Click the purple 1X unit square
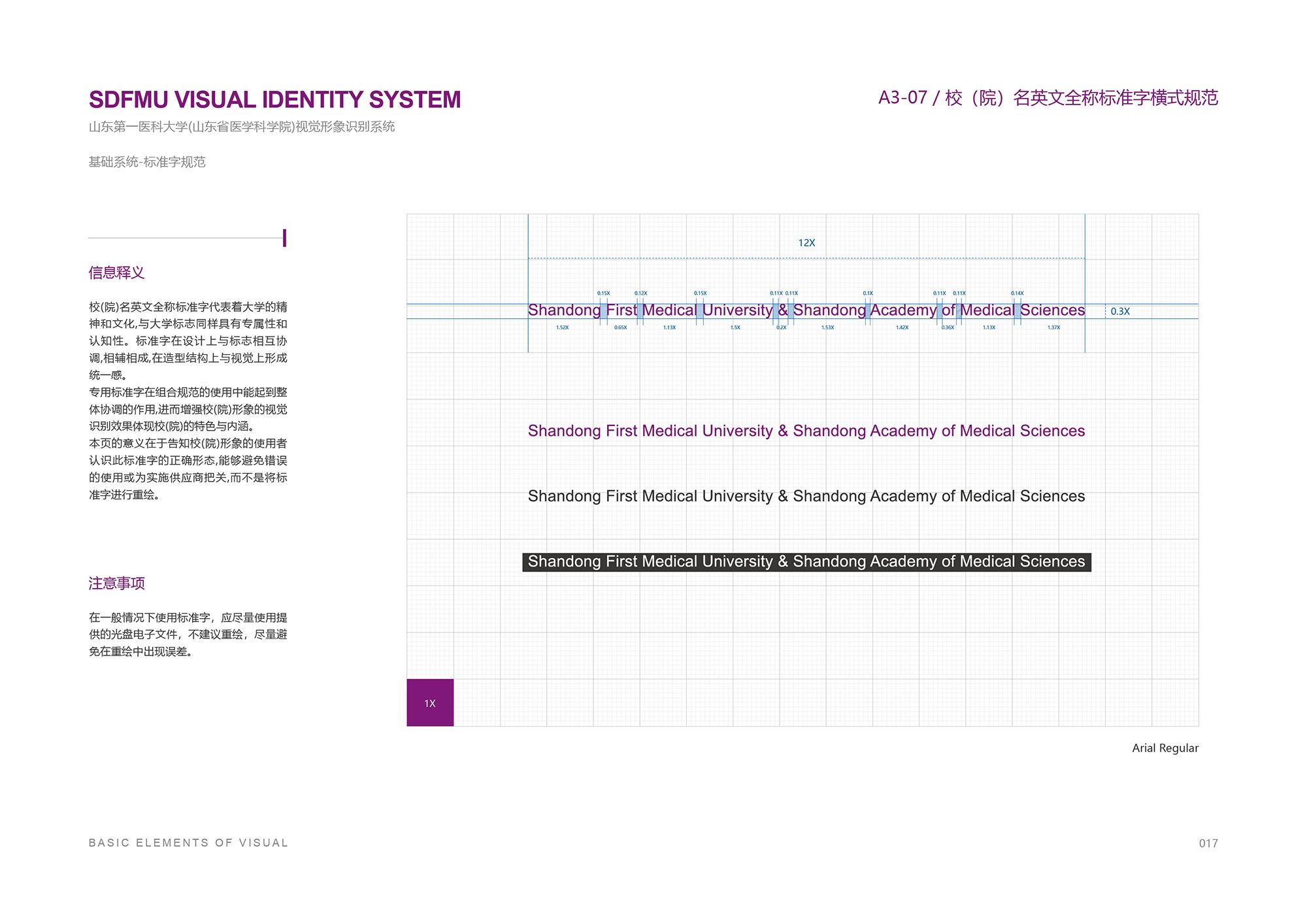Screen dimensions: 1307x924 click(x=430, y=702)
